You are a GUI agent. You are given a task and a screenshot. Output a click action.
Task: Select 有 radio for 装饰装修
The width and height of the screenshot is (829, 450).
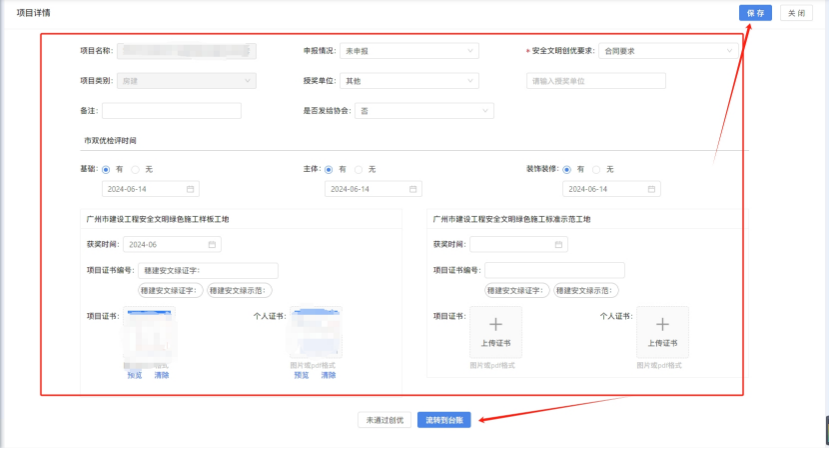click(567, 169)
